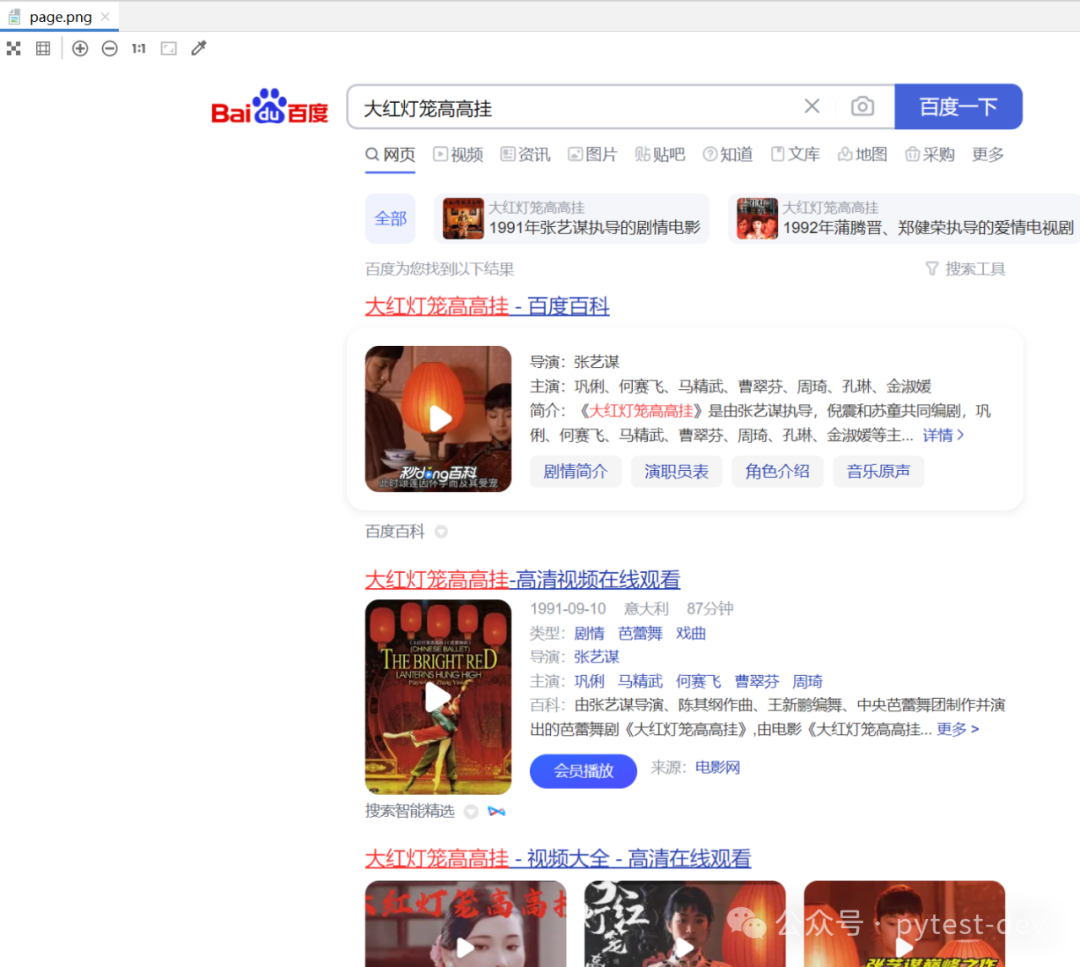
Task: Click the 1991 film card thumbnail image
Action: tap(463, 218)
